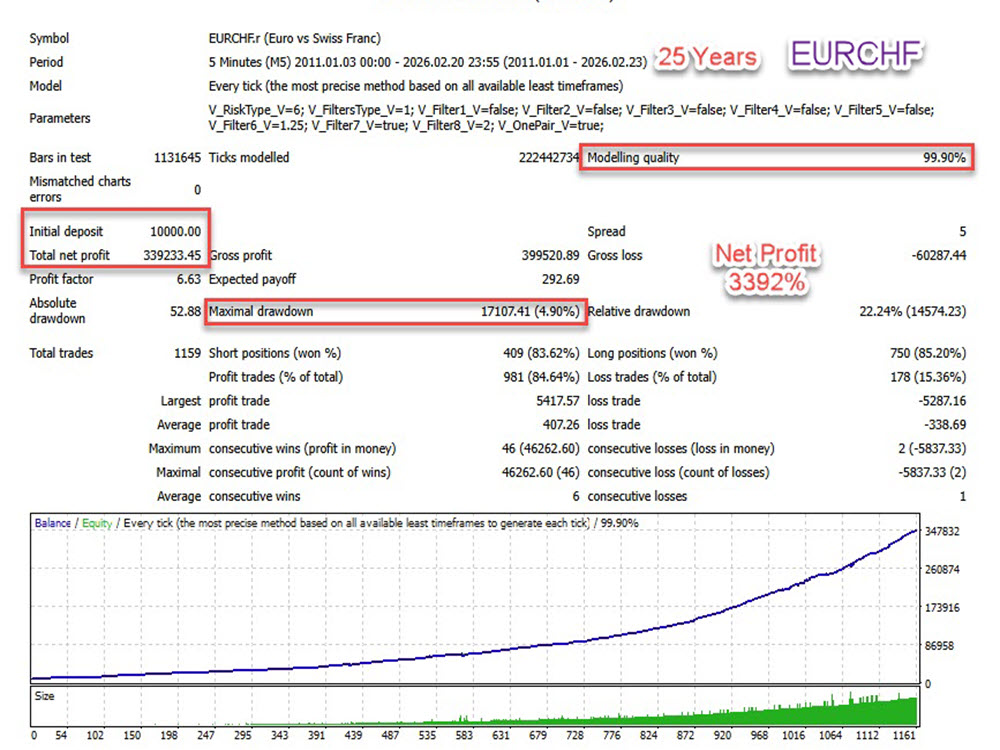Select the Initial deposit value 10000.00
1000x750 pixels.
pyautogui.click(x=175, y=232)
